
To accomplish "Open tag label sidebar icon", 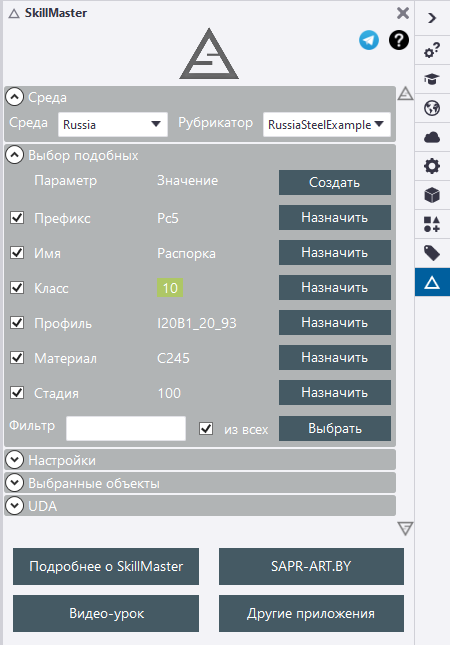I will (x=432, y=253).
